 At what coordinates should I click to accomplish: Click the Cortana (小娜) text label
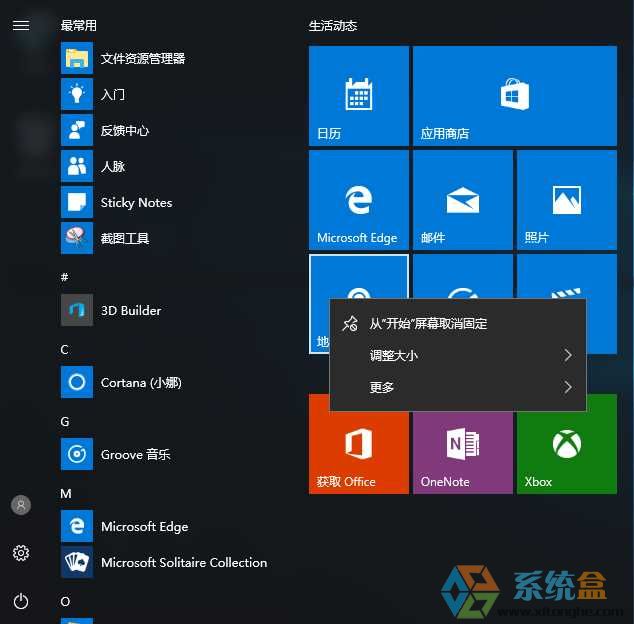pos(141,382)
